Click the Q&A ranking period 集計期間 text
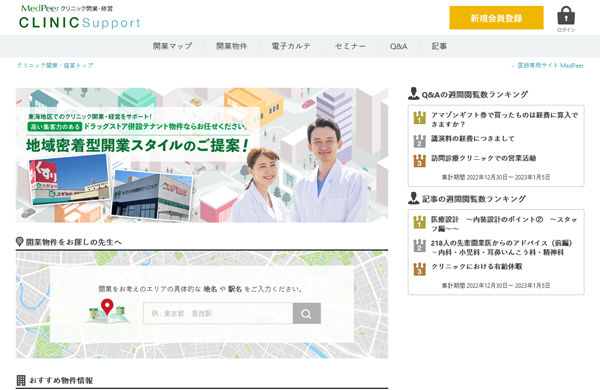The width and height of the screenshot is (600, 390). coord(496,177)
